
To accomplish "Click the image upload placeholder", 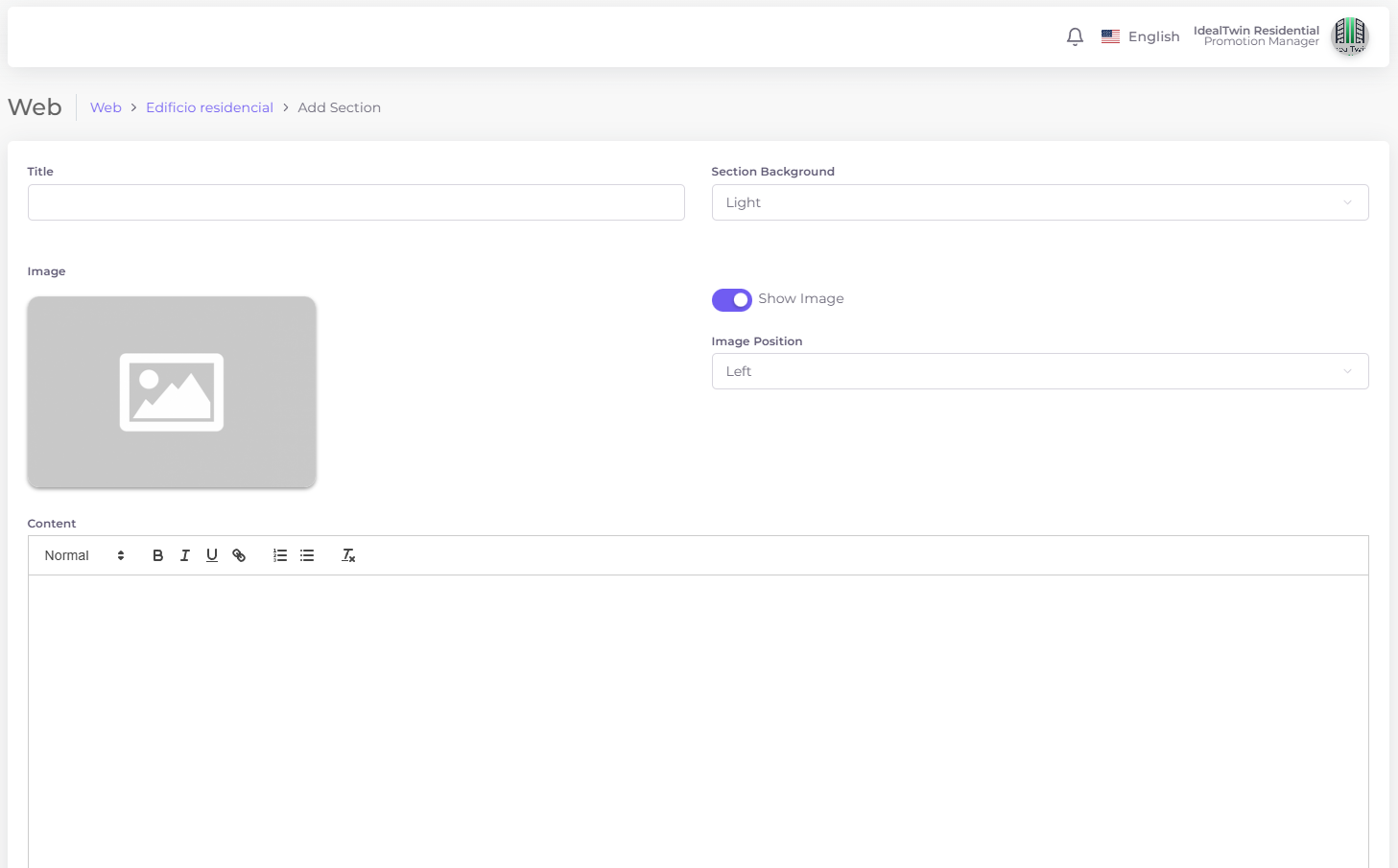I will (x=172, y=392).
